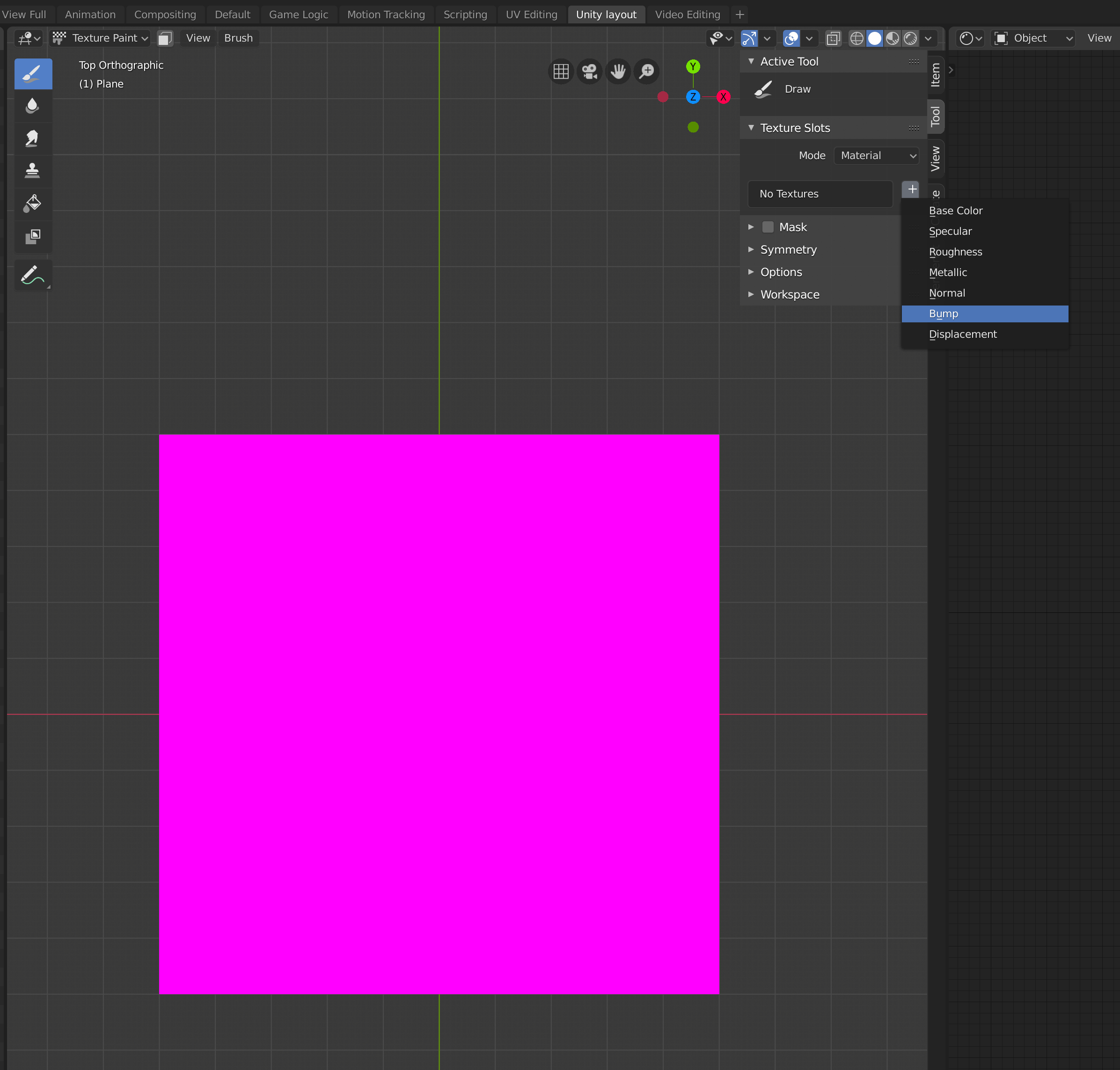This screenshot has height=1070, width=1120.
Task: Click the red X axis indicator on the gizmo
Action: [x=723, y=97]
